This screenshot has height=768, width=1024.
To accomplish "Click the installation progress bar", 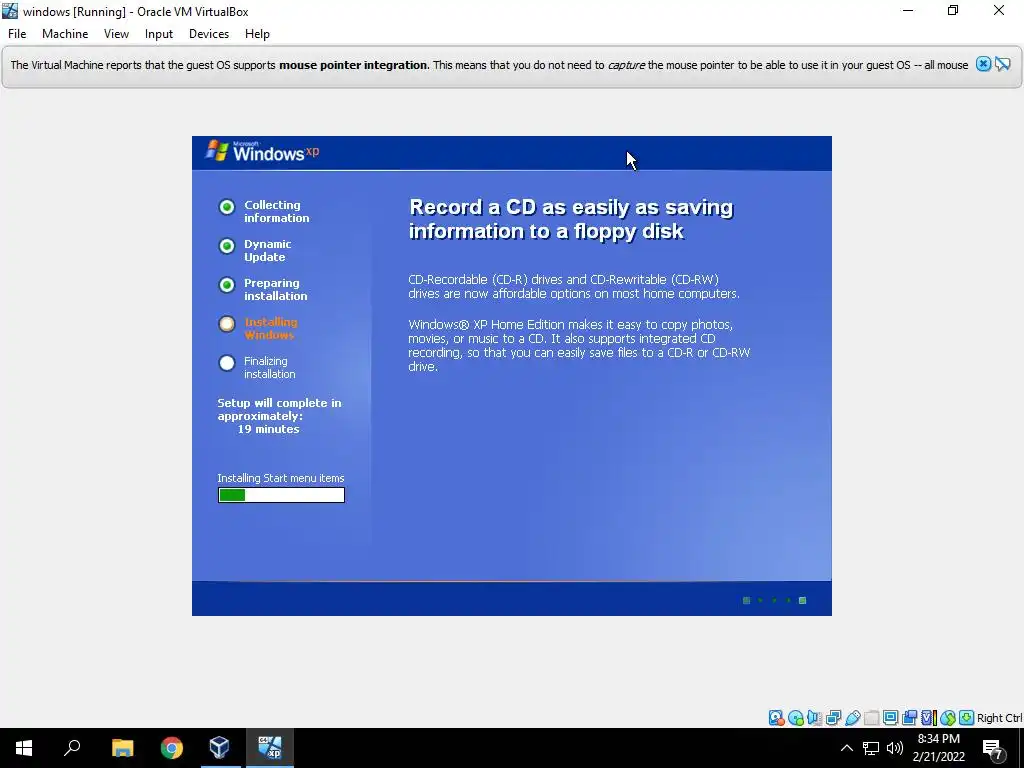I will coord(281,495).
